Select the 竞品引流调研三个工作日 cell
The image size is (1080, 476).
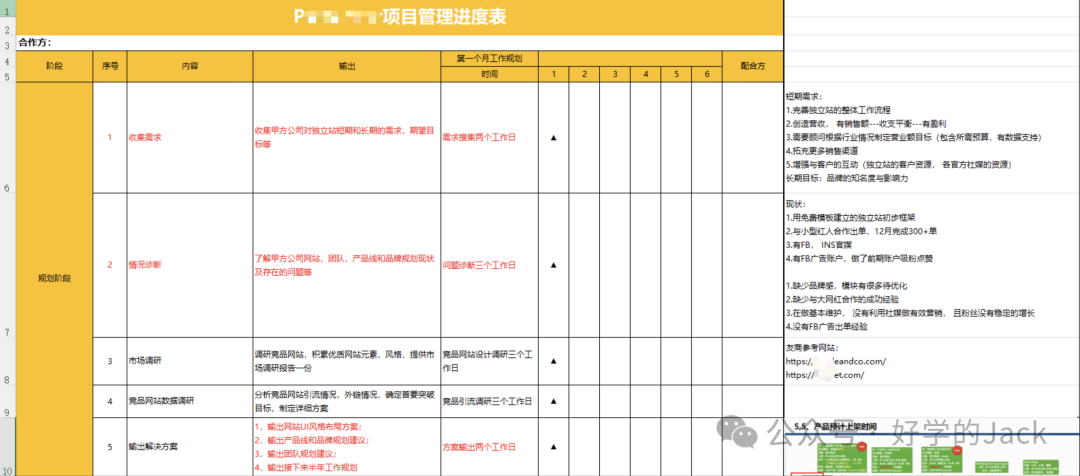[x=489, y=401]
